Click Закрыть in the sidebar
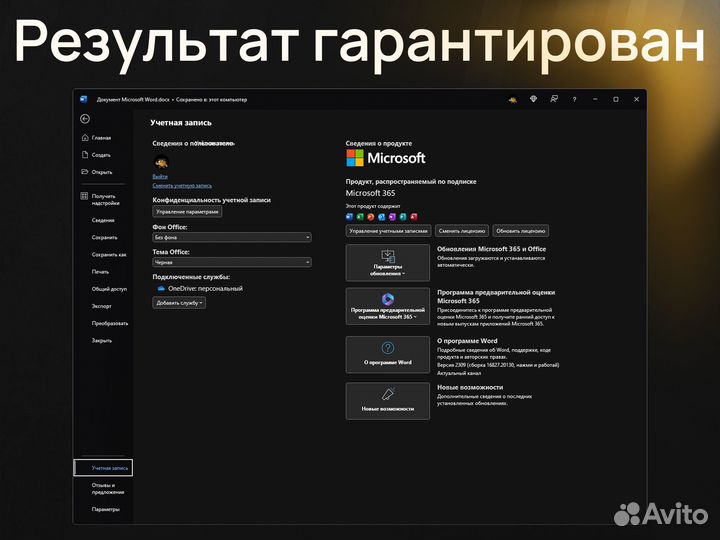This screenshot has width=720, height=540. tap(101, 341)
